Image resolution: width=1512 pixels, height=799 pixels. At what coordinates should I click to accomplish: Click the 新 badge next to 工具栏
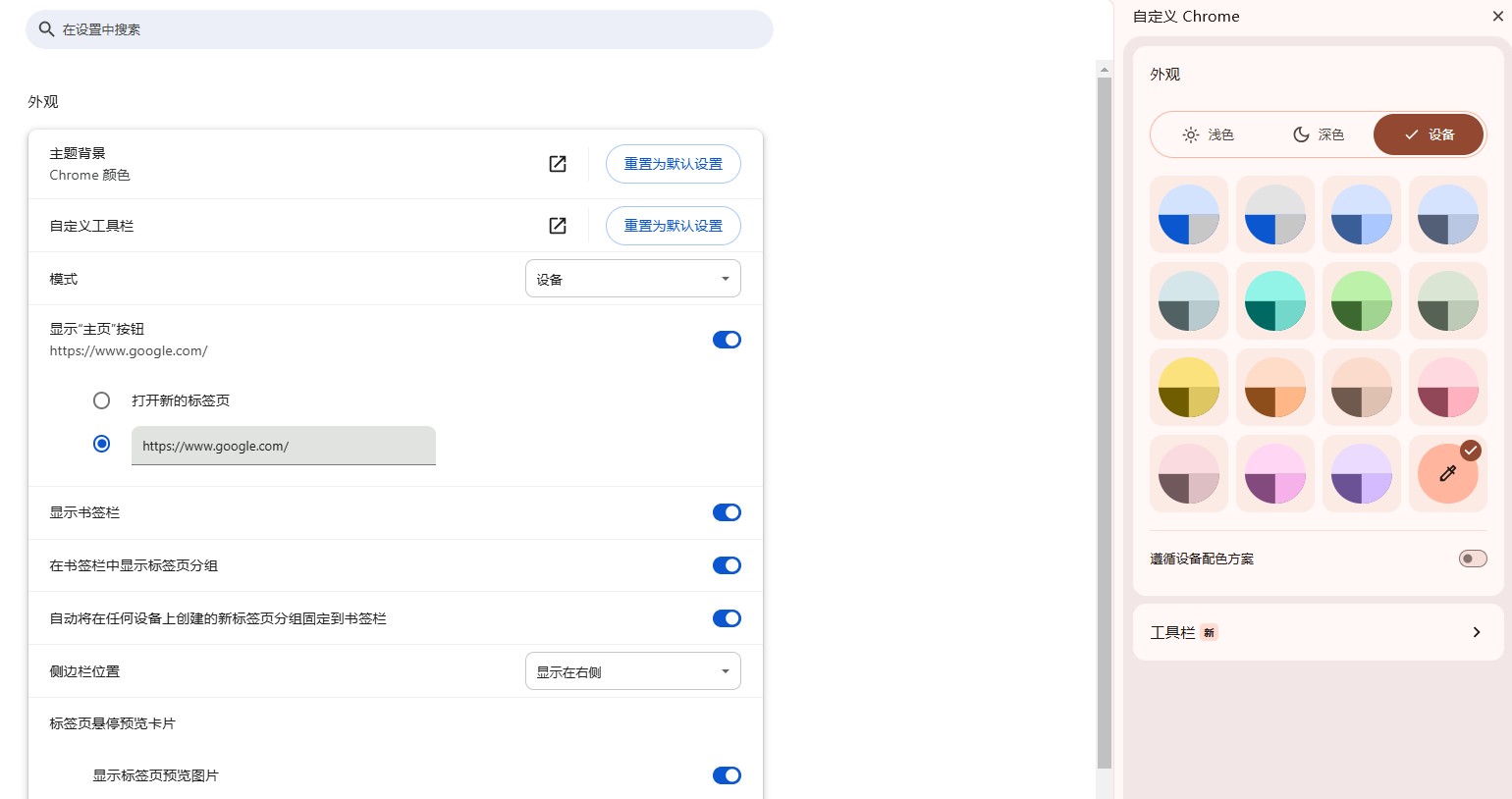[1210, 633]
